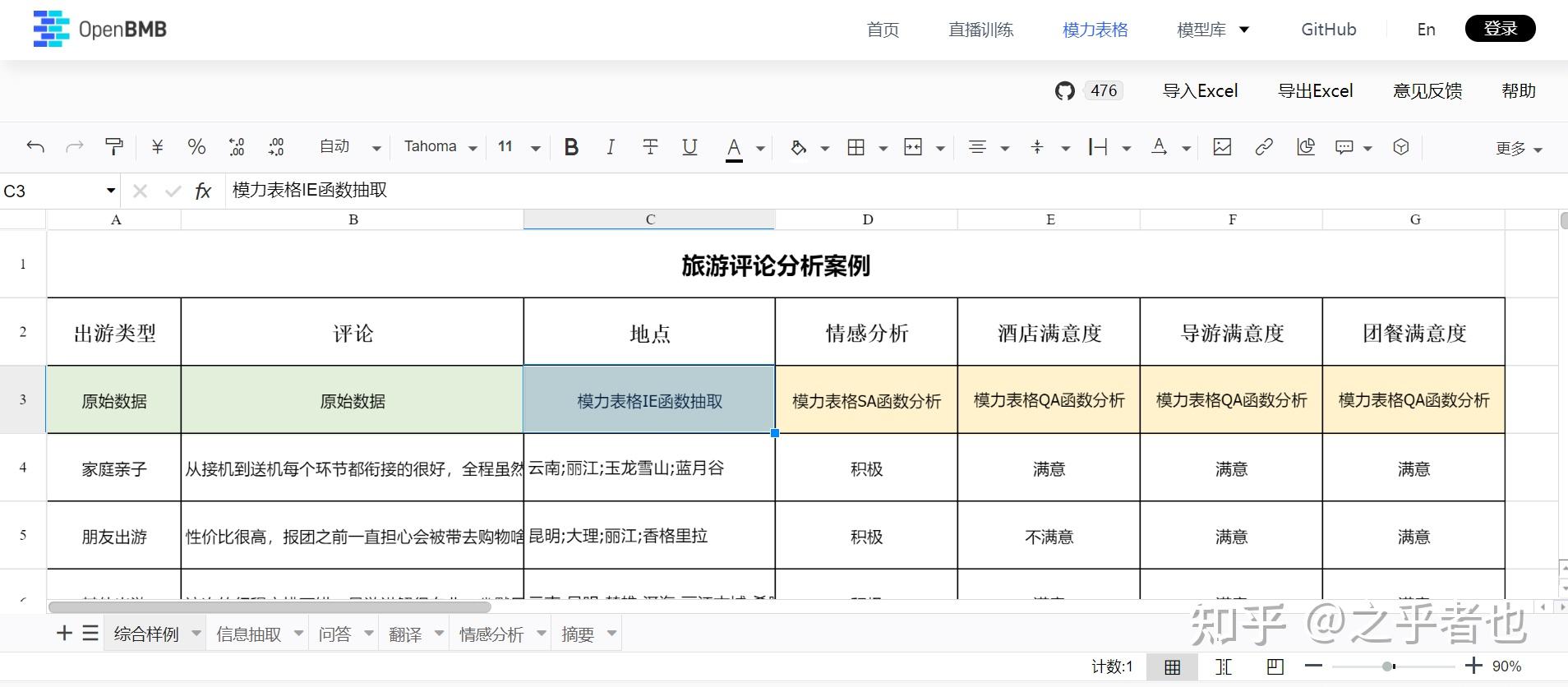
Task: Switch to 情感分析 sheet tab
Action: (491, 634)
